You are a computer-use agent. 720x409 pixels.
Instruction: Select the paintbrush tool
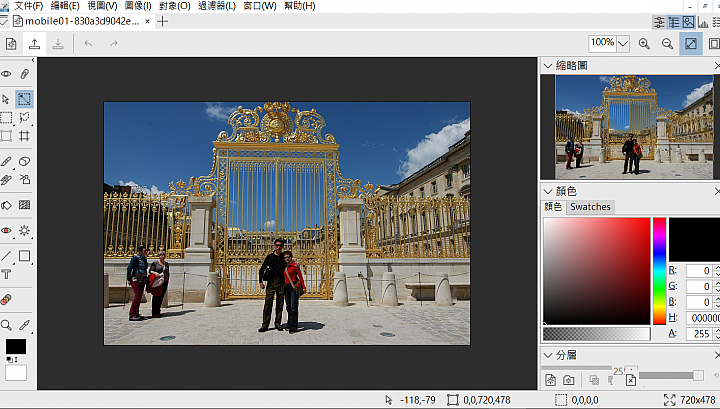point(6,161)
